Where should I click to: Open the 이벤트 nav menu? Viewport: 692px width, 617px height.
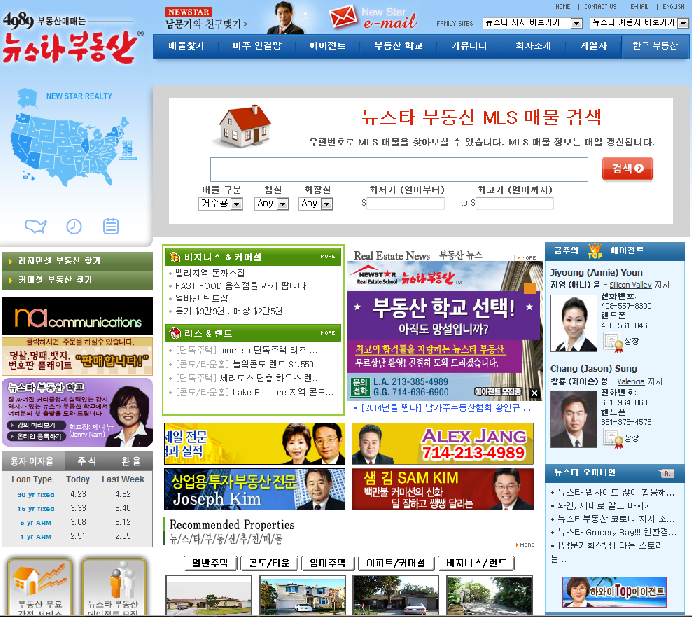click(327, 46)
